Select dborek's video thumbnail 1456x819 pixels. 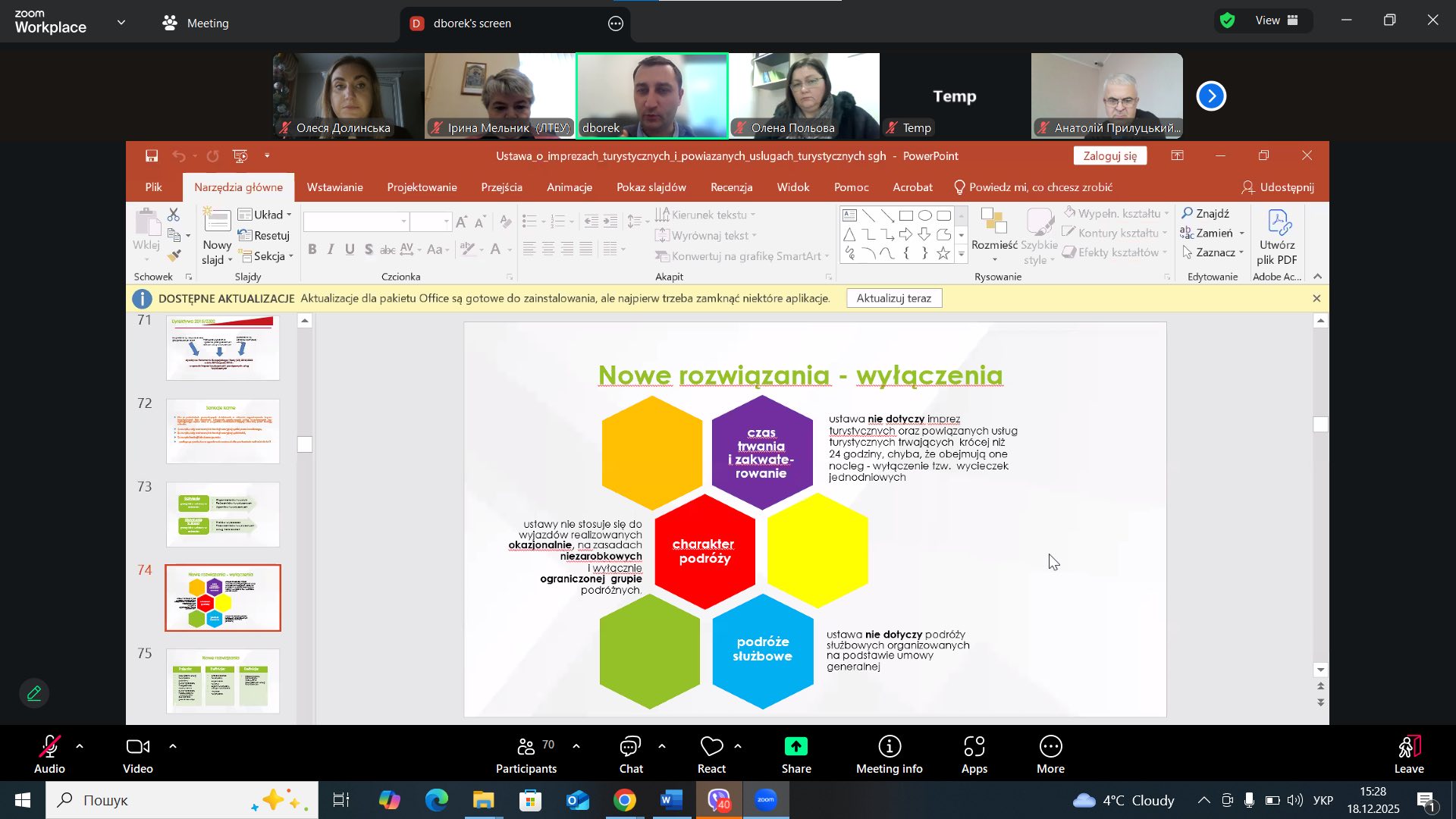[652, 96]
